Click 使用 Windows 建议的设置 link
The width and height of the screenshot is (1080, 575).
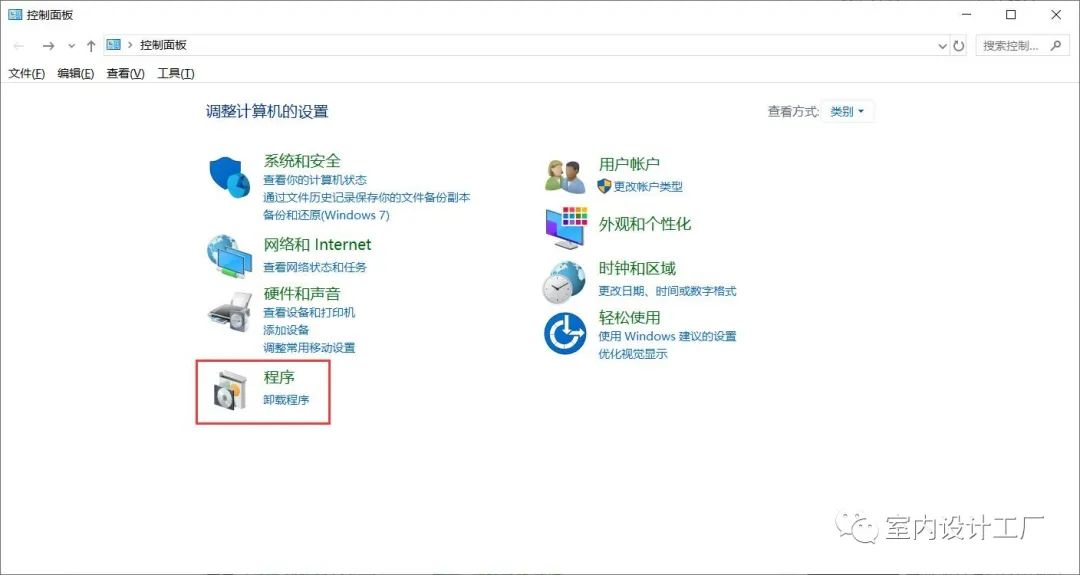(x=667, y=336)
